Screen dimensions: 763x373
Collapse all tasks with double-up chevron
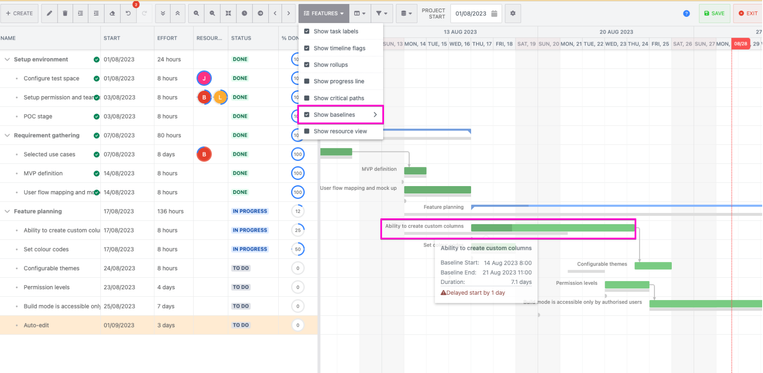tap(178, 14)
